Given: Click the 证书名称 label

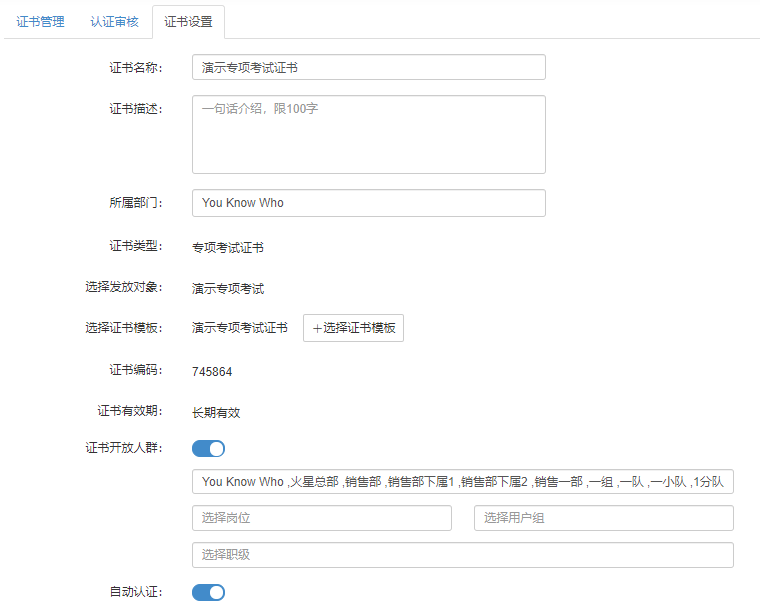Looking at the screenshot, I should pyautogui.click(x=136, y=68).
